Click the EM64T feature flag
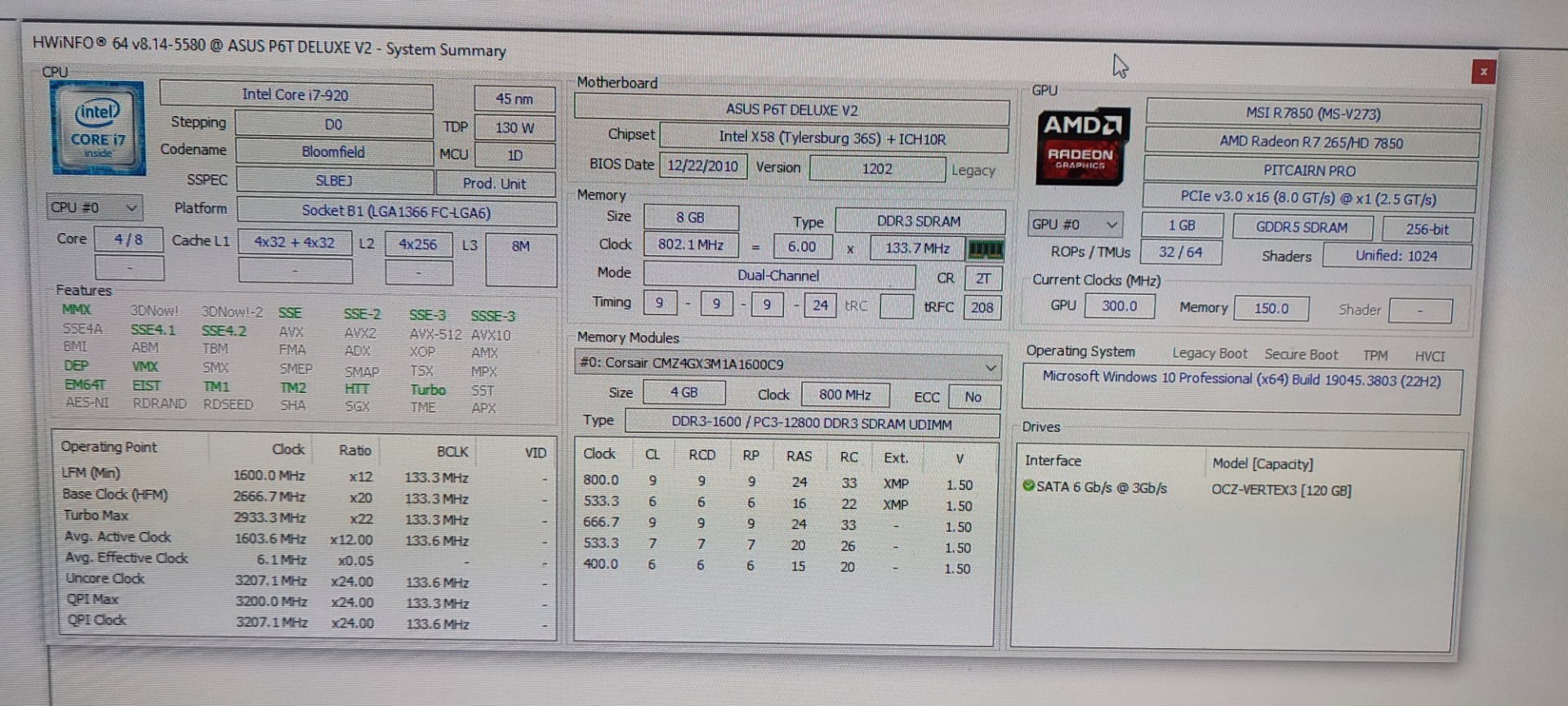 (86, 384)
